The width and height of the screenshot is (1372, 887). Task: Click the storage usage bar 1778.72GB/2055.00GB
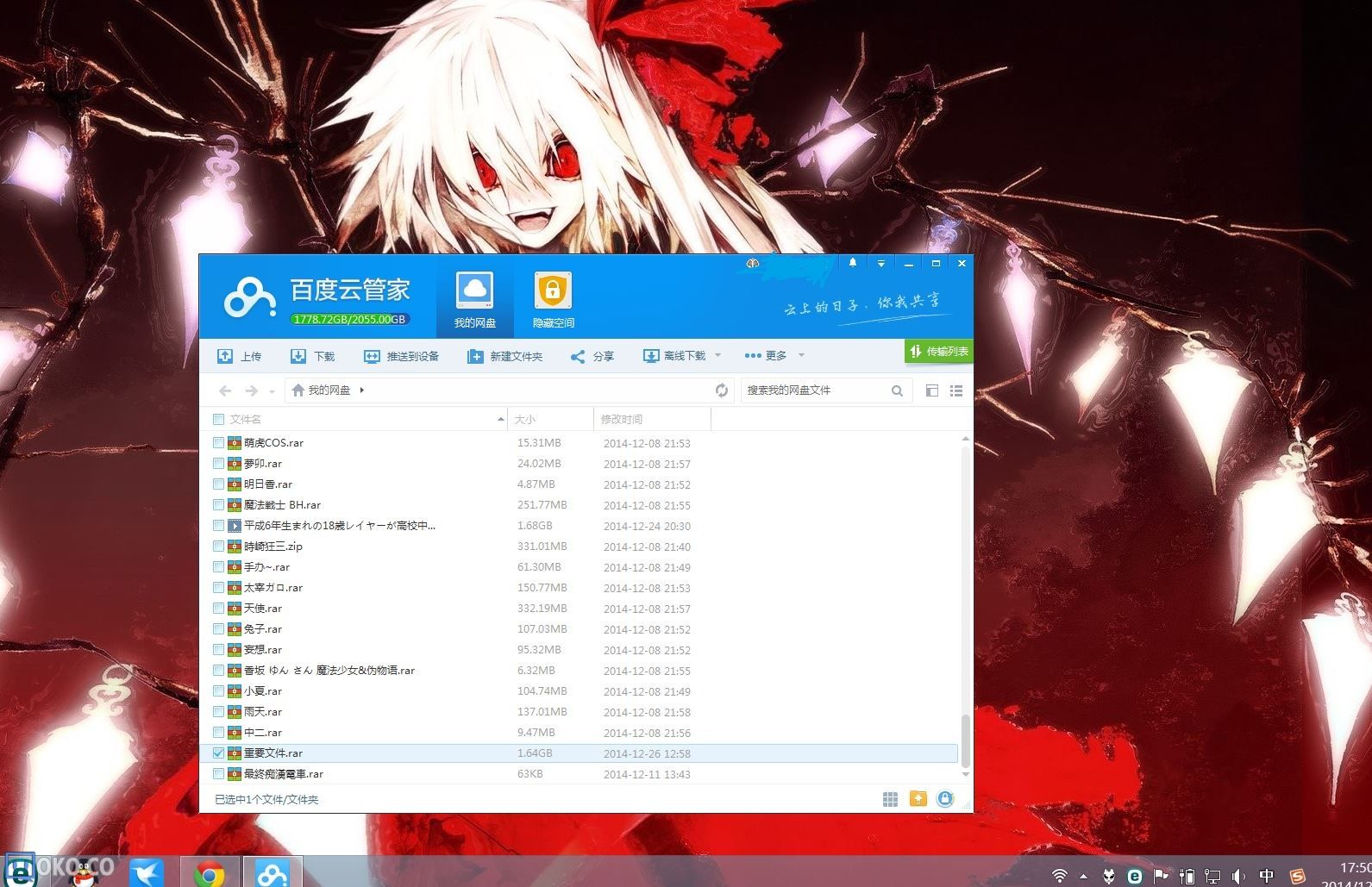[349, 319]
